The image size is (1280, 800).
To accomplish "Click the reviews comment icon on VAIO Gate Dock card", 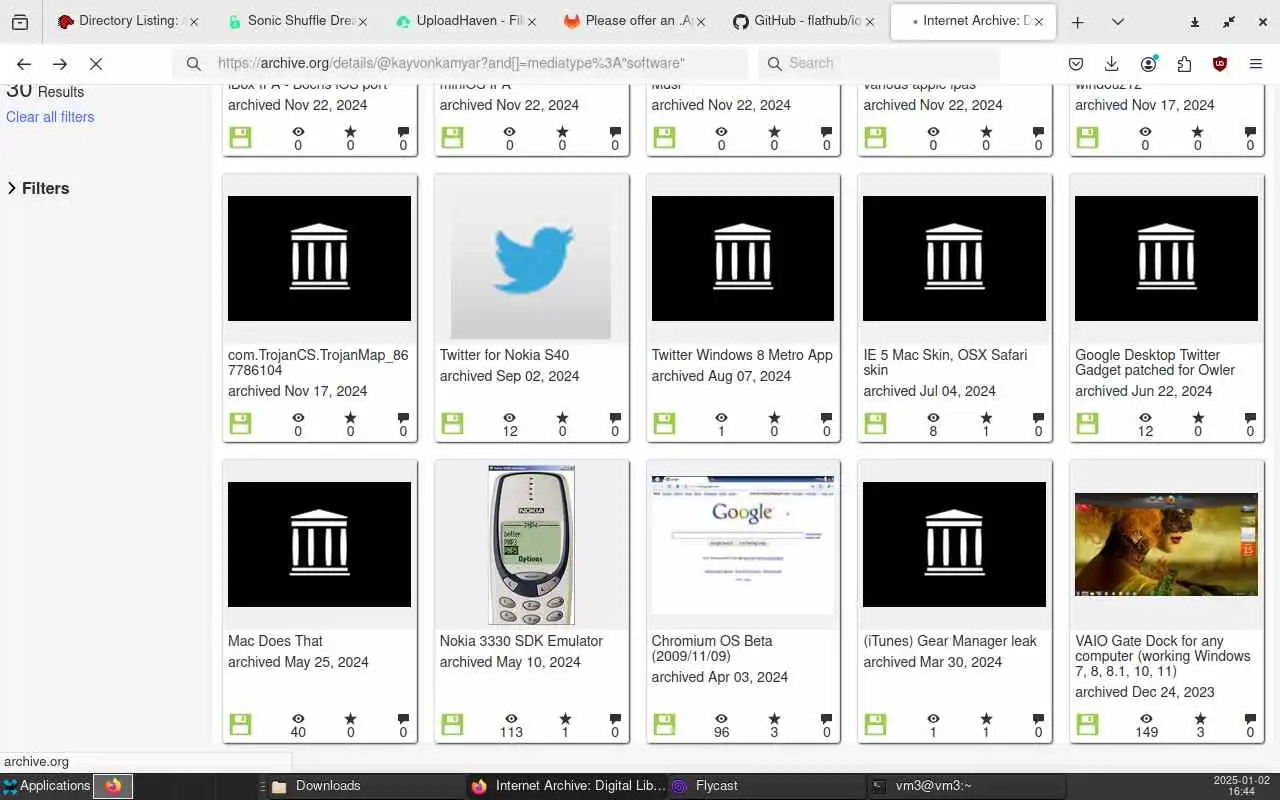I will click(x=1250, y=719).
